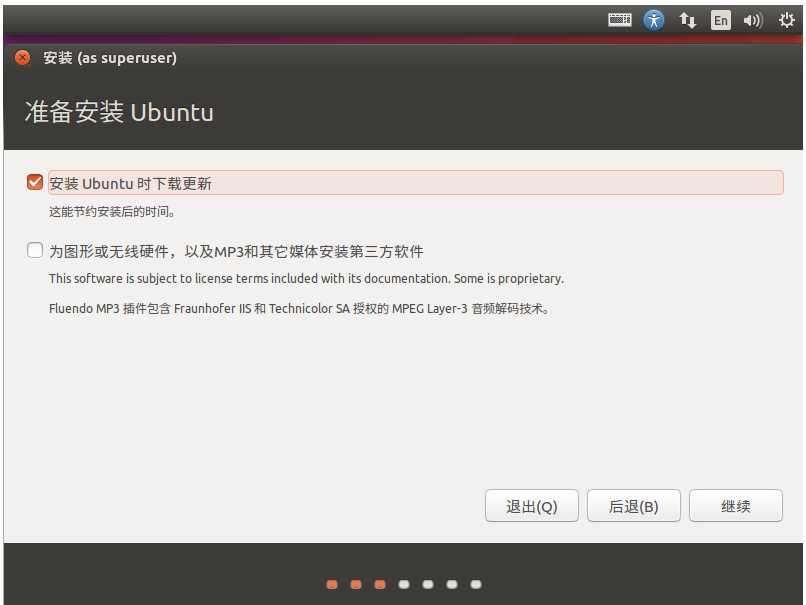
Task: Close the installer window with red button
Action: pos(23,58)
